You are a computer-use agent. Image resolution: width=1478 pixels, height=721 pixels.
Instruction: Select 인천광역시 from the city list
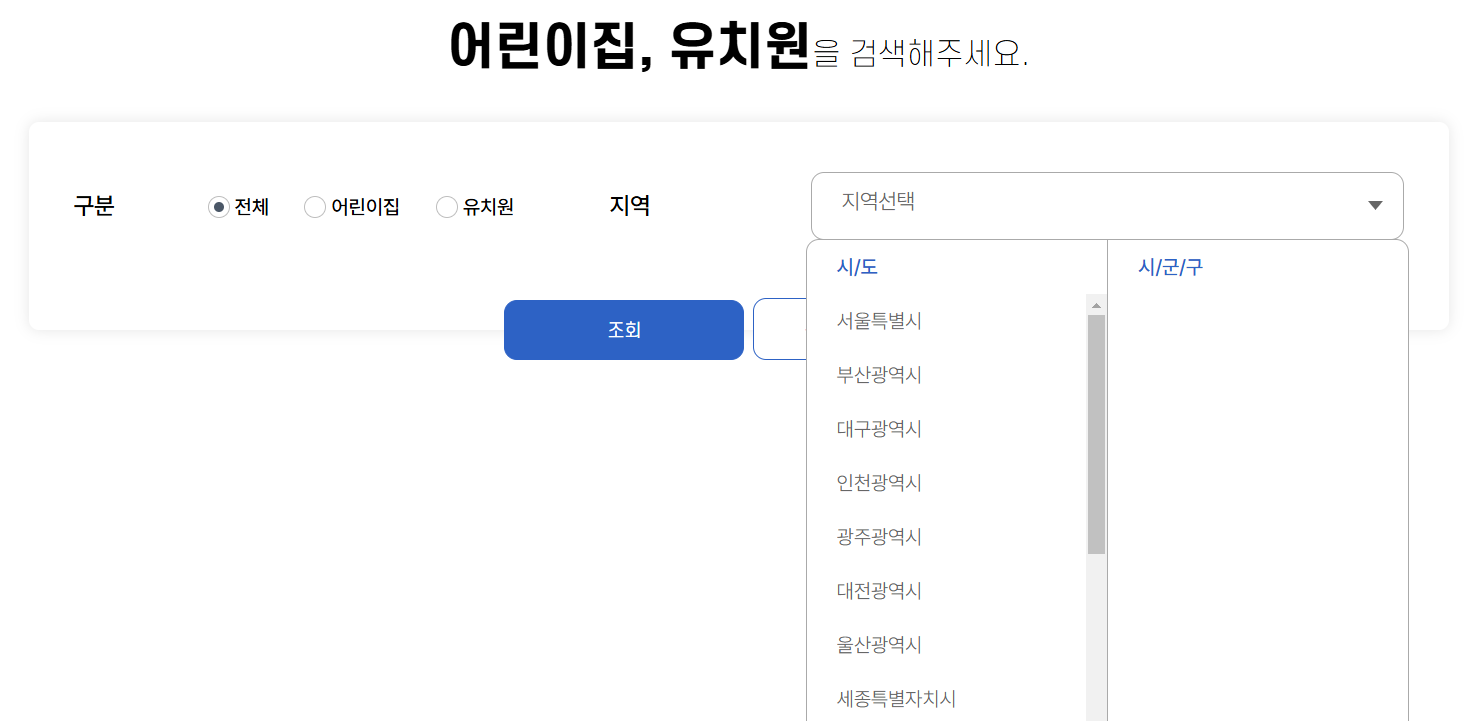[878, 483]
